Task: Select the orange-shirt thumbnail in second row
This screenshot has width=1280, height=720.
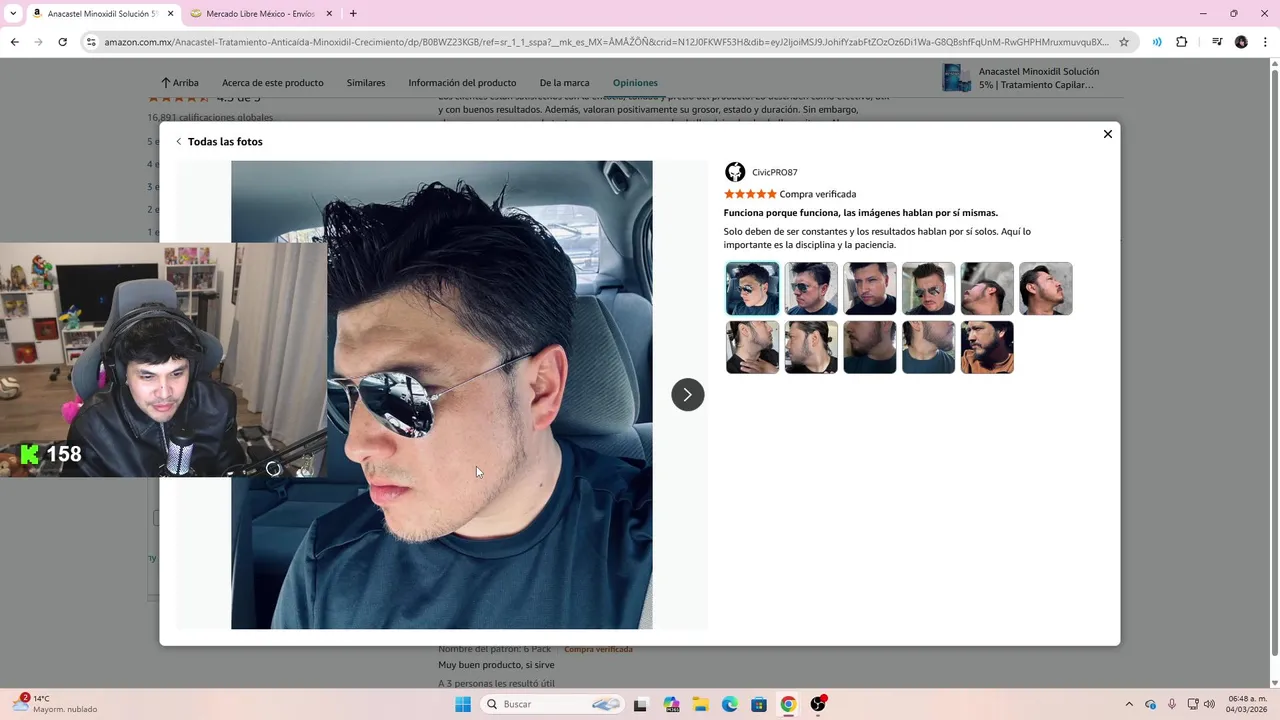Action: point(987,347)
